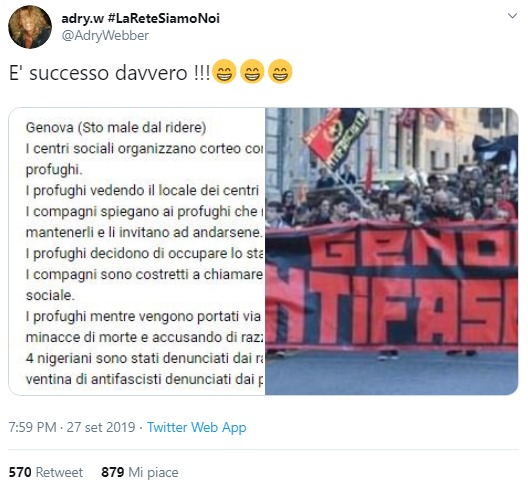The height and width of the screenshot is (486, 528).
Task: Click the second grinning emoji
Action: [x=252, y=71]
